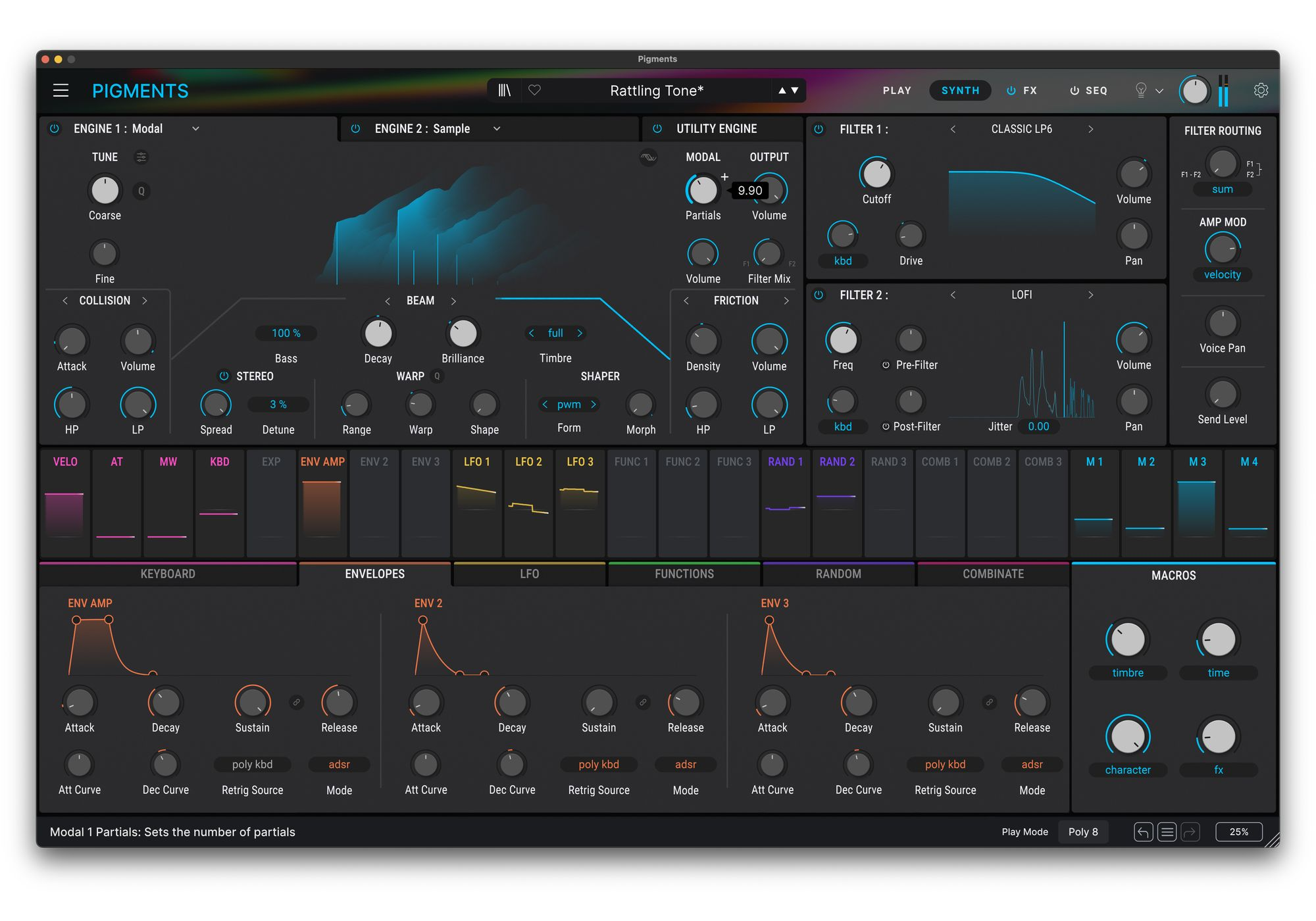Adjust the Filter 1 Cutoff knob
Screen dimensions: 1316x921
click(876, 174)
